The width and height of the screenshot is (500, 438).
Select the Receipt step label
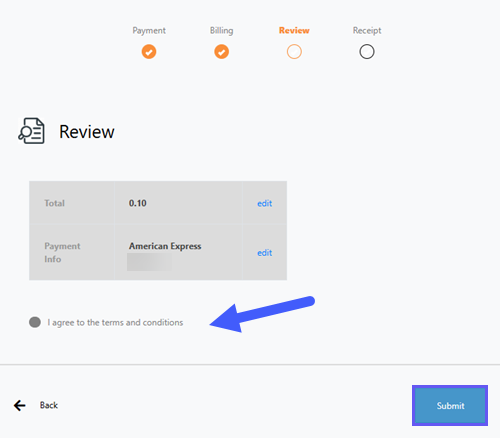367,31
